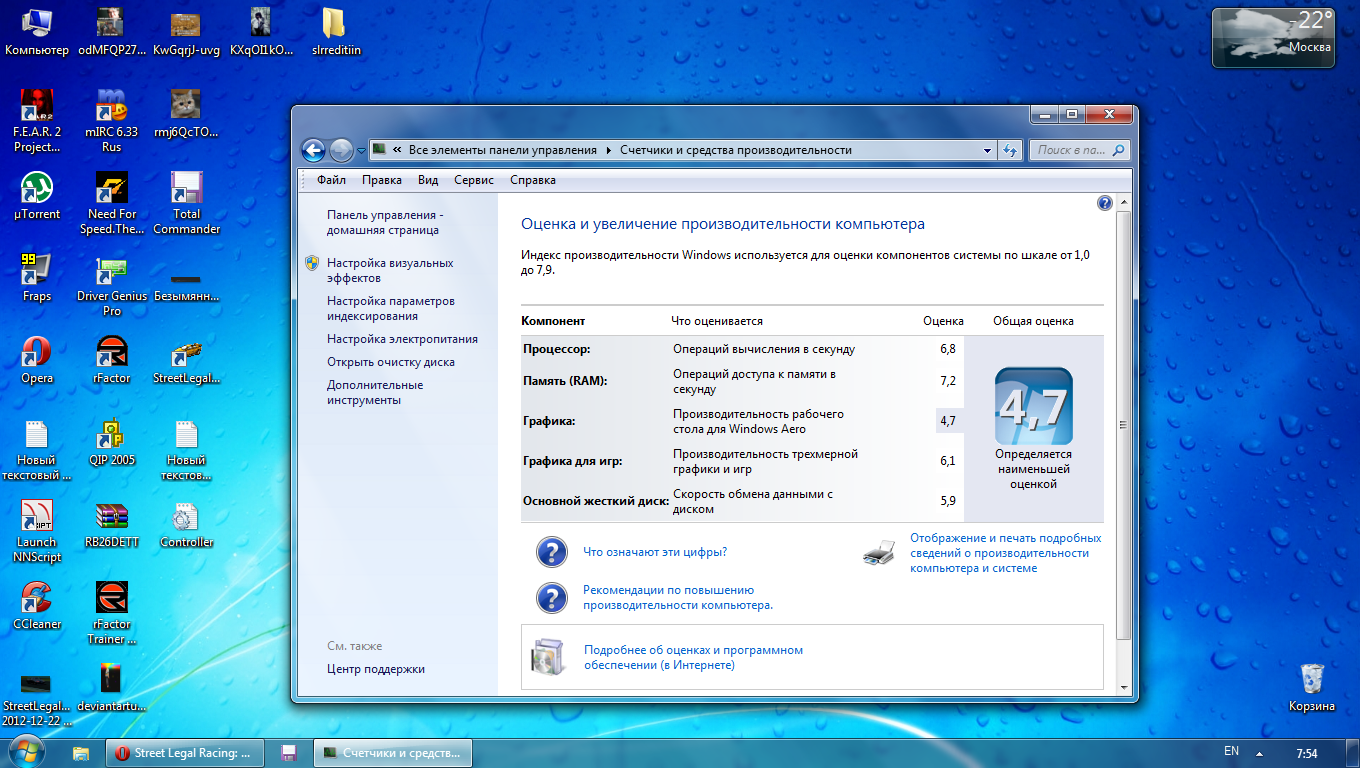Click the back navigation arrow button
Viewport: 1360px width, 768px height.
(x=313, y=150)
